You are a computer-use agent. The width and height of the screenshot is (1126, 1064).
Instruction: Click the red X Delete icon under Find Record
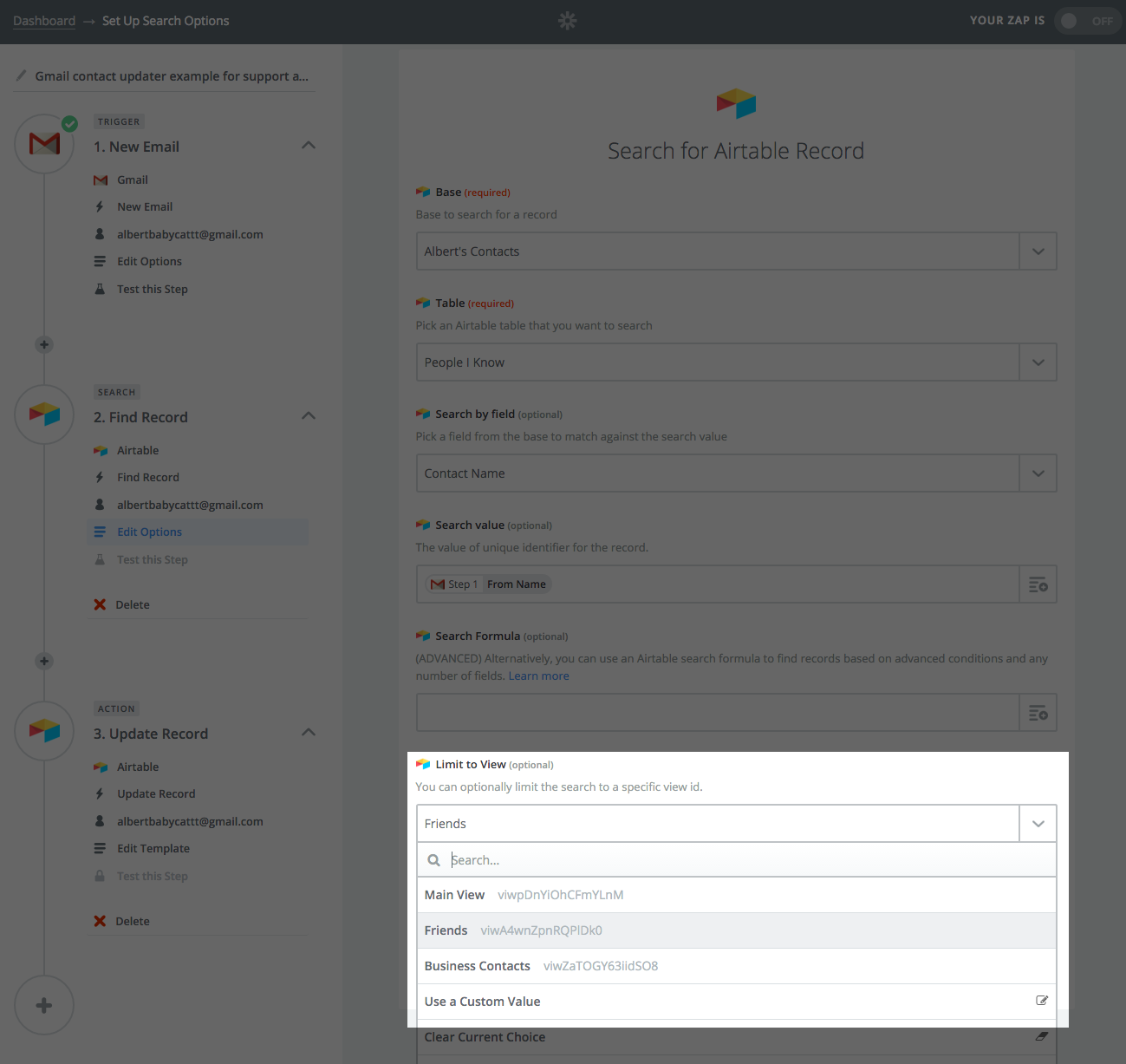click(100, 604)
